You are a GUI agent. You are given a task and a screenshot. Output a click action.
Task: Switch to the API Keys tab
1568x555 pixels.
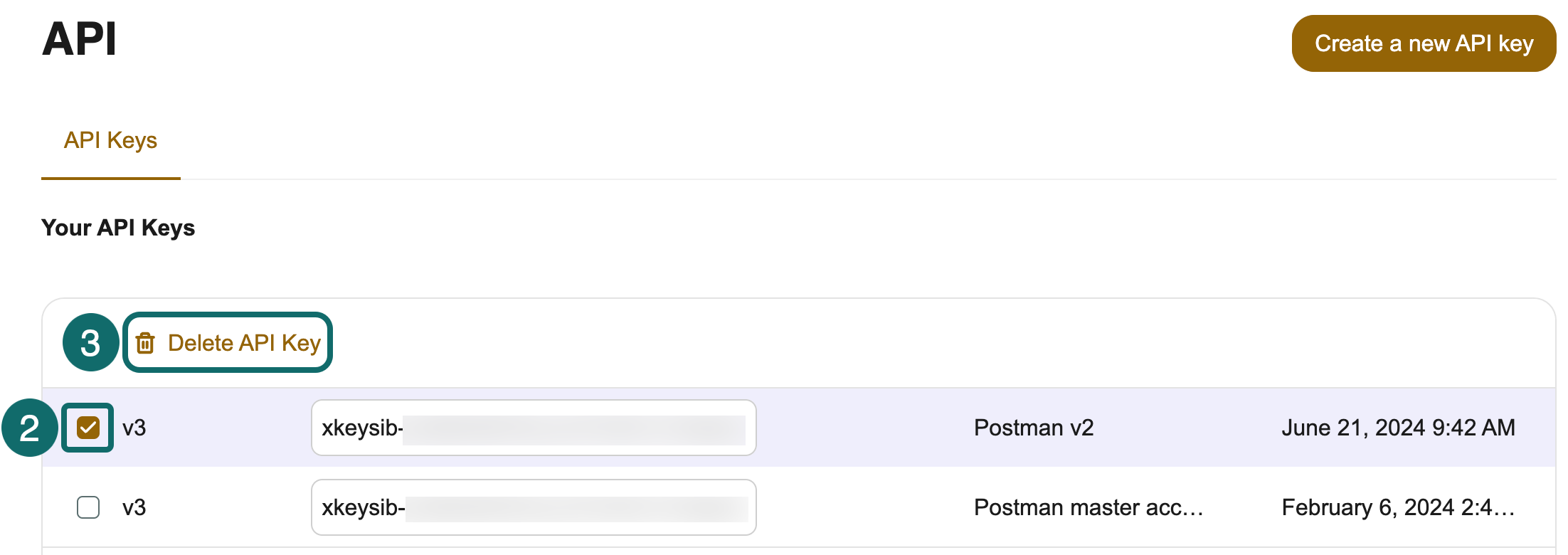coord(110,140)
